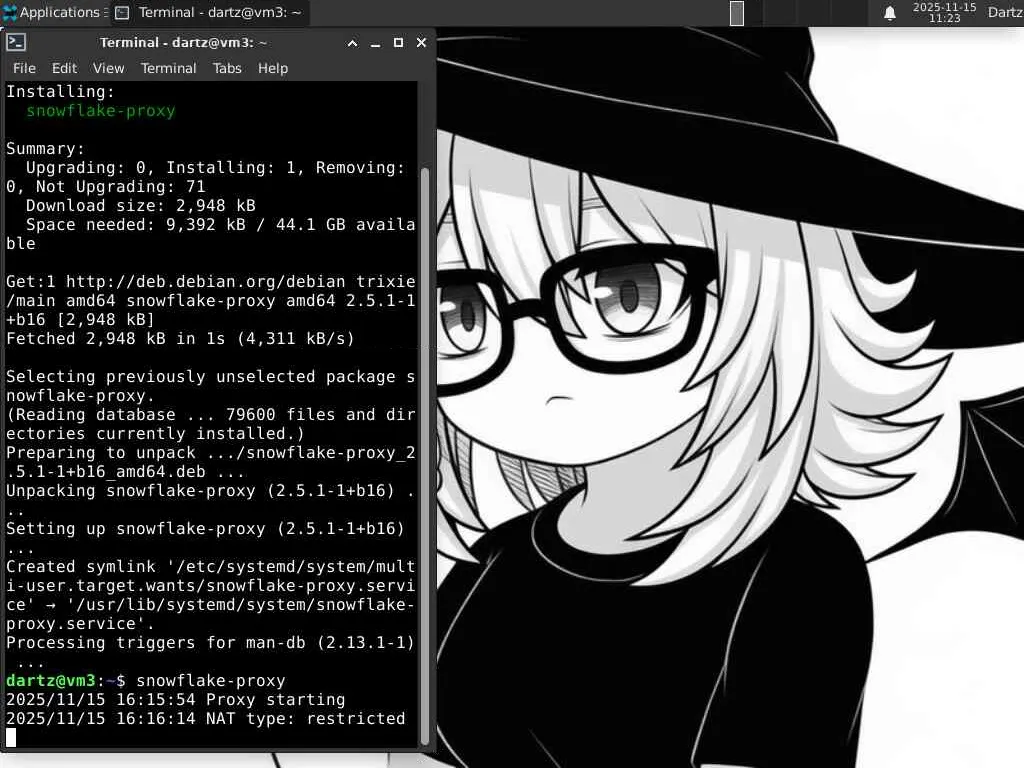Open the Tabs menu
Image resolution: width=1024 pixels, height=768 pixels.
tap(227, 68)
